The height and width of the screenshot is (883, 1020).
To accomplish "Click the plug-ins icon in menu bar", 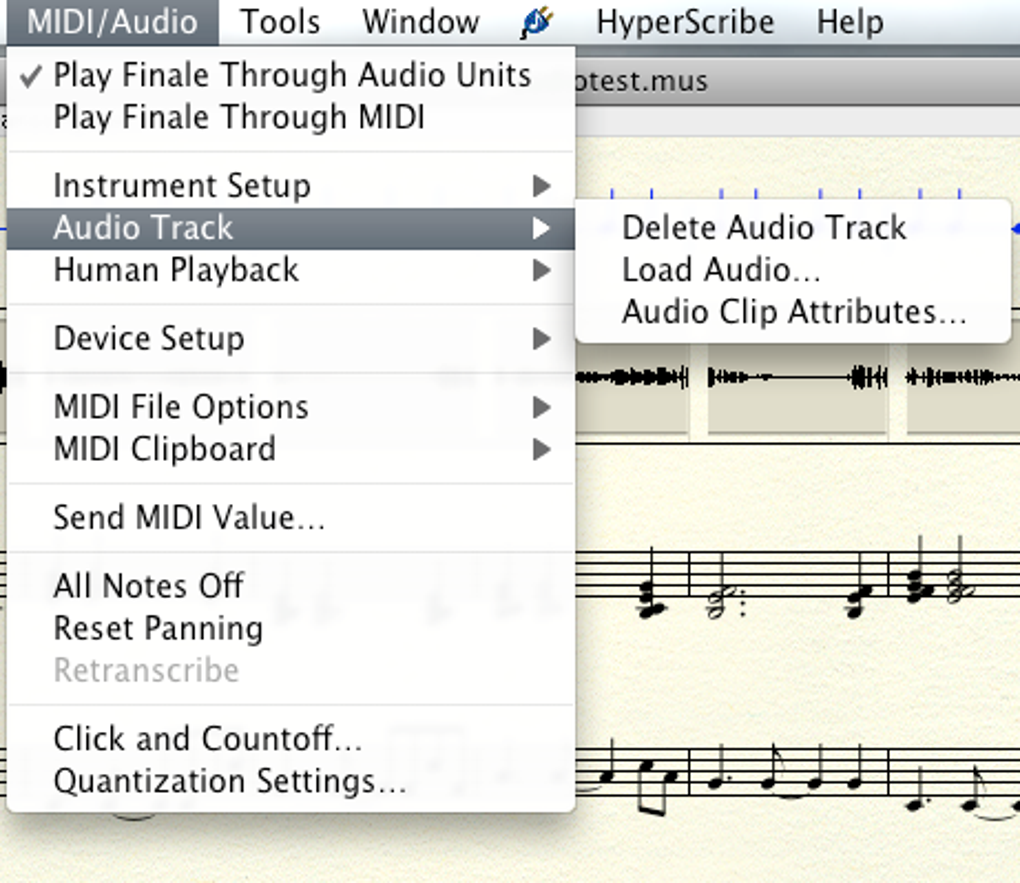I will pyautogui.click(x=537, y=22).
